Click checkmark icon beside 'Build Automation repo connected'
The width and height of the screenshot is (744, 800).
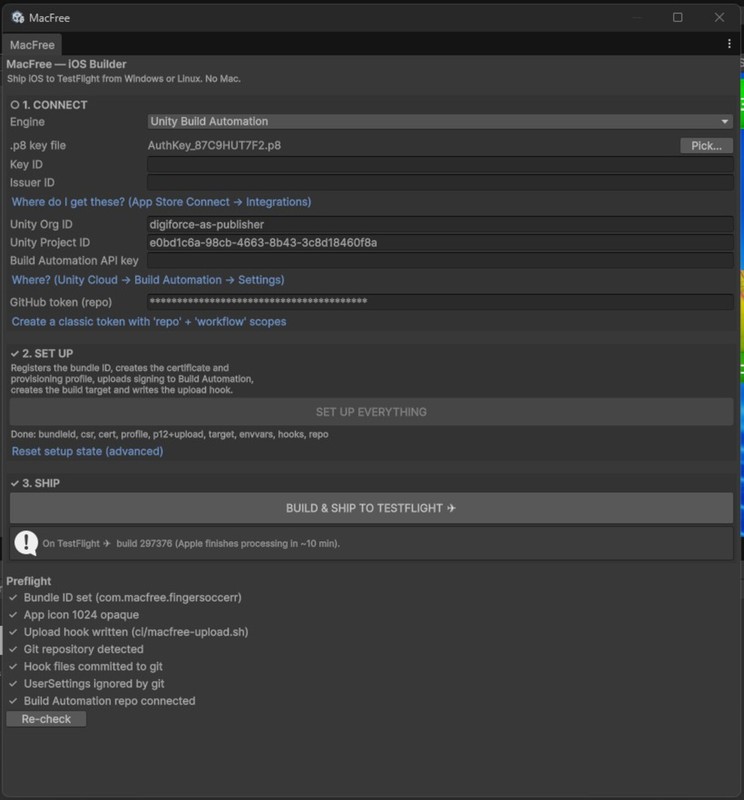click(x=13, y=701)
